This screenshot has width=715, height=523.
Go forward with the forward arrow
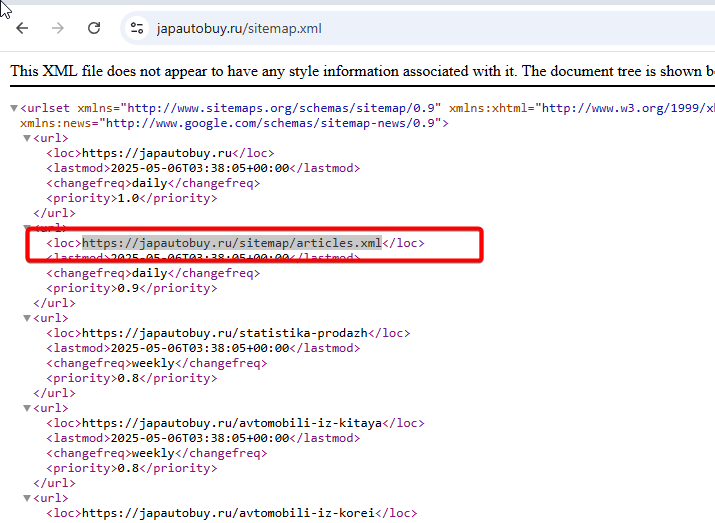point(57,28)
